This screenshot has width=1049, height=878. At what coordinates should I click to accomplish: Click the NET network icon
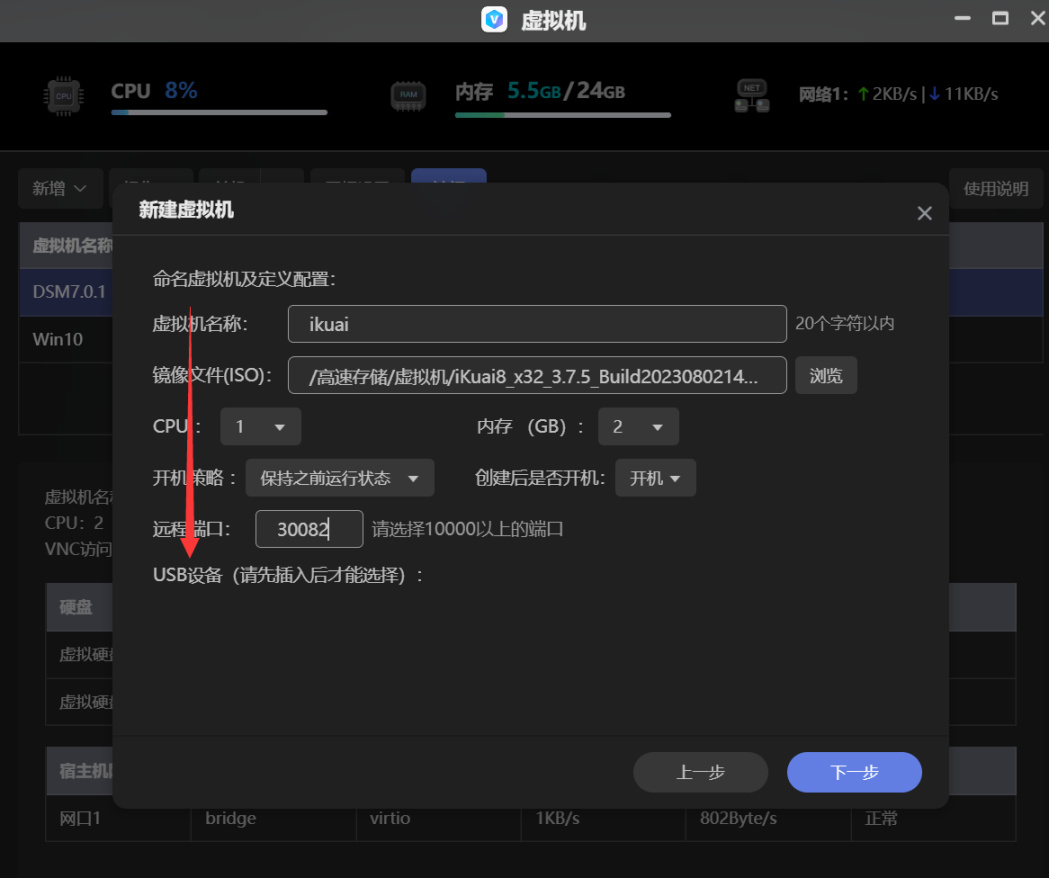pos(752,96)
